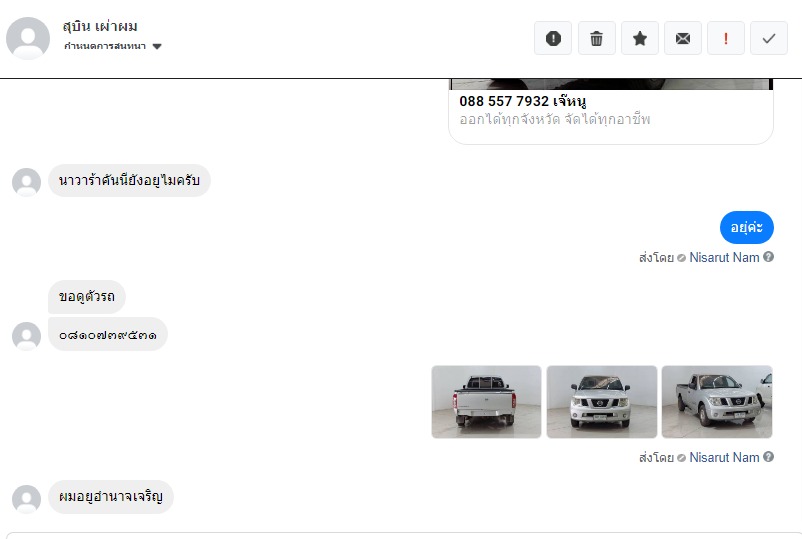The width and height of the screenshot is (802, 539).
Task: Click avatar beside นาวาร่า message
Action: coord(27,182)
